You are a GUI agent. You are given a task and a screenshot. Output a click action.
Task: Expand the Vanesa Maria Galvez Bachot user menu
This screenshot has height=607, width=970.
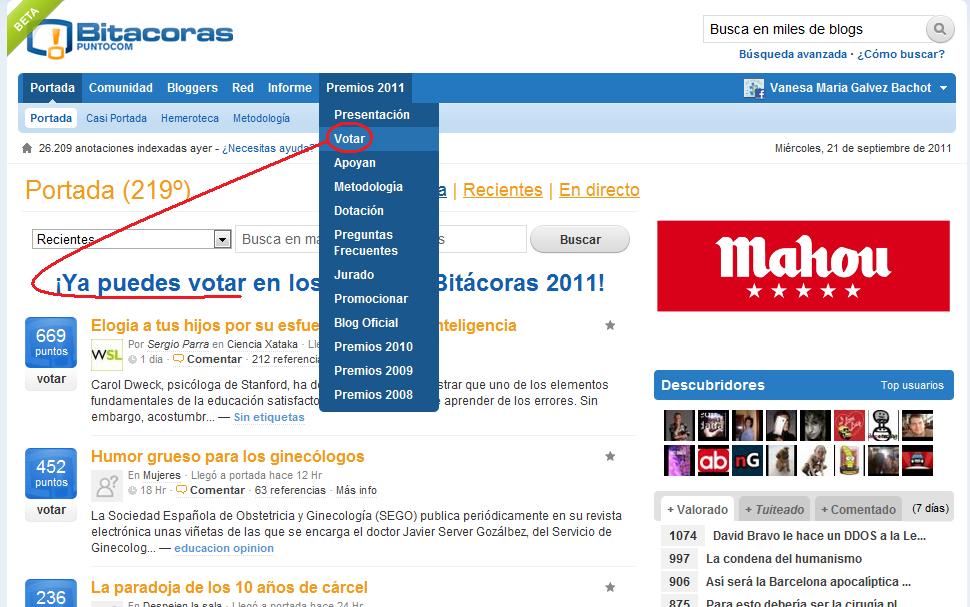(943, 88)
